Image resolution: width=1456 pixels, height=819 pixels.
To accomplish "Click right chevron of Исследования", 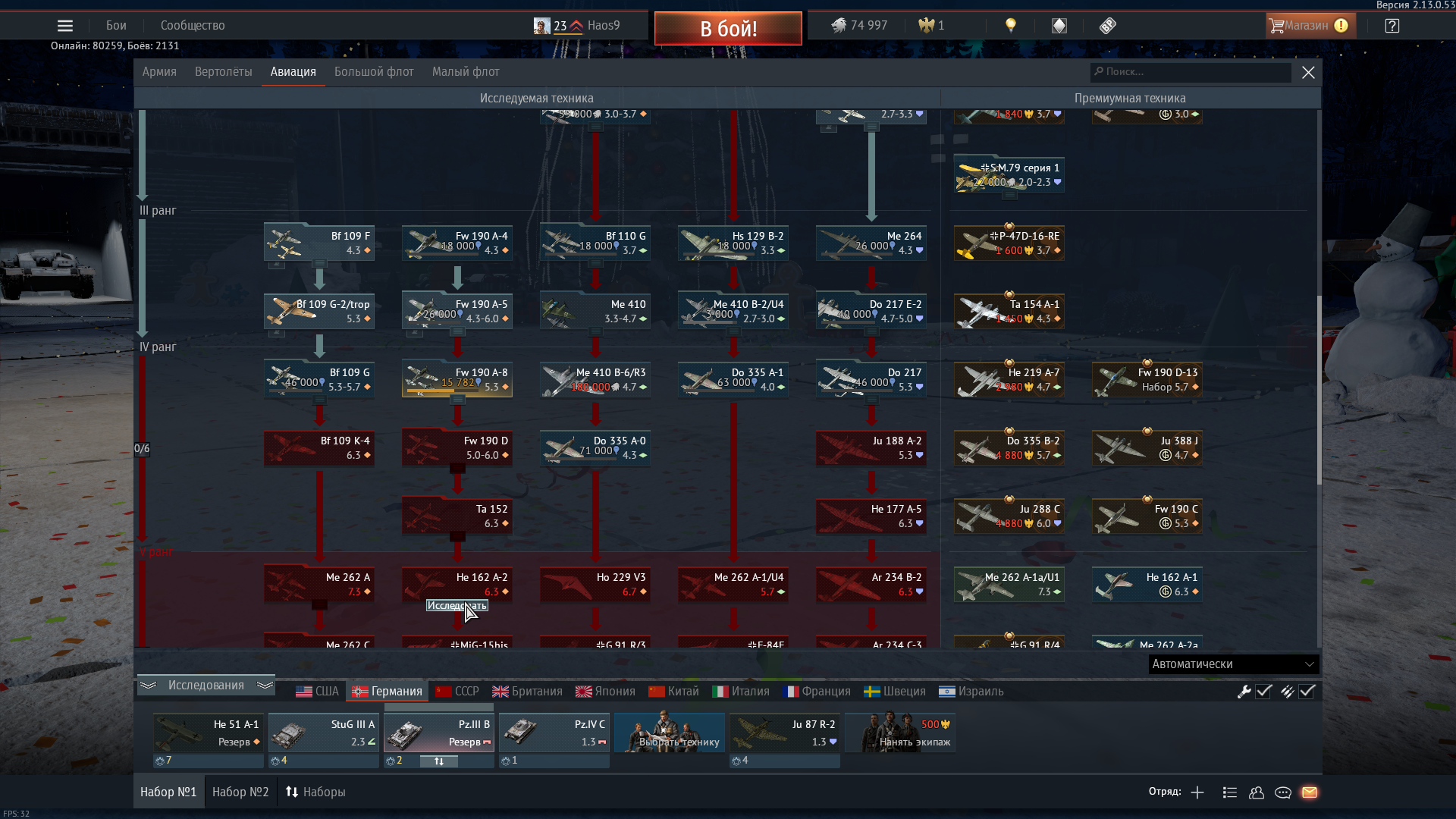I will coord(265,686).
